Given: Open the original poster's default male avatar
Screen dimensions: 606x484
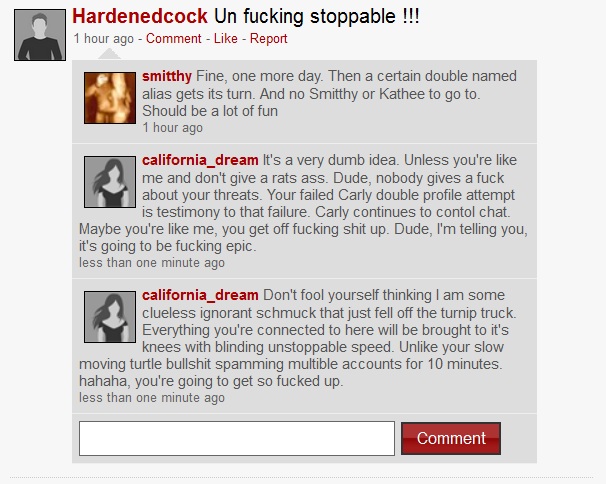Looking at the screenshot, I should point(40,35).
